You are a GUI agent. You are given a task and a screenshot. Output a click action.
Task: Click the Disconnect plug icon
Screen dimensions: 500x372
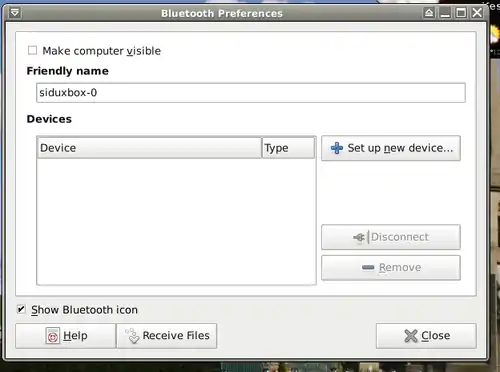click(x=359, y=238)
